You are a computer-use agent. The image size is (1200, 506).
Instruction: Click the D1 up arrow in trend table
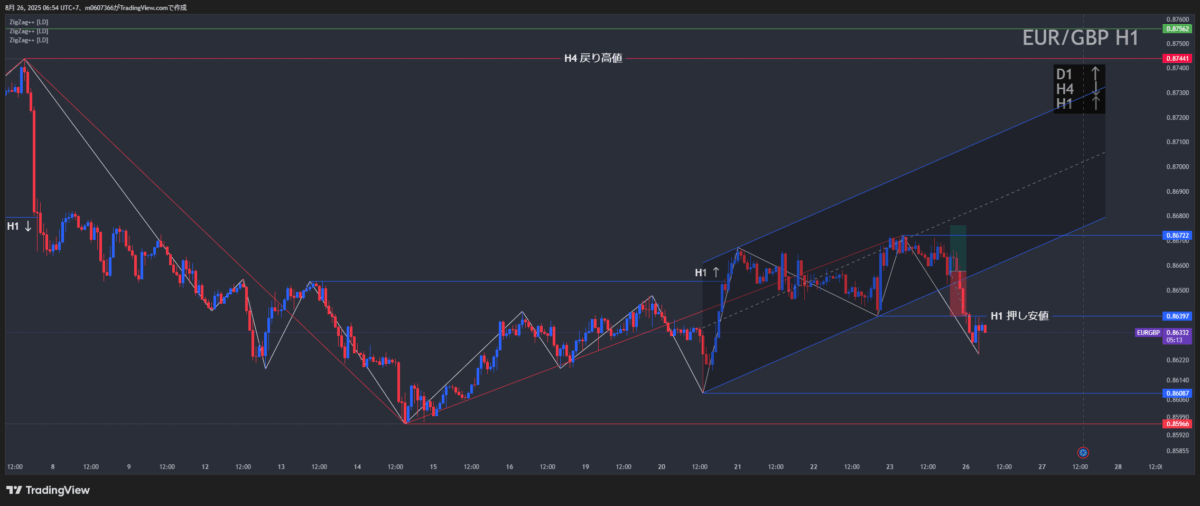click(1096, 74)
